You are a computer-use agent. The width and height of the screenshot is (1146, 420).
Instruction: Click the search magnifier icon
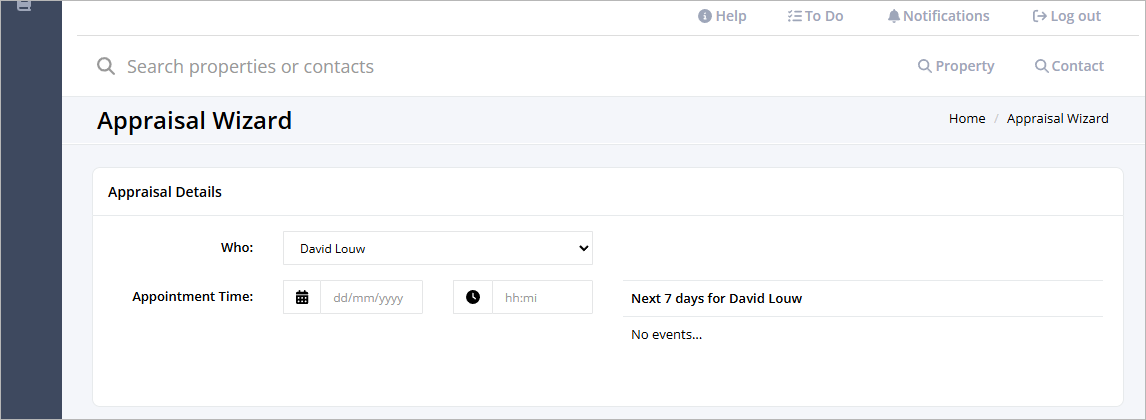tap(106, 66)
